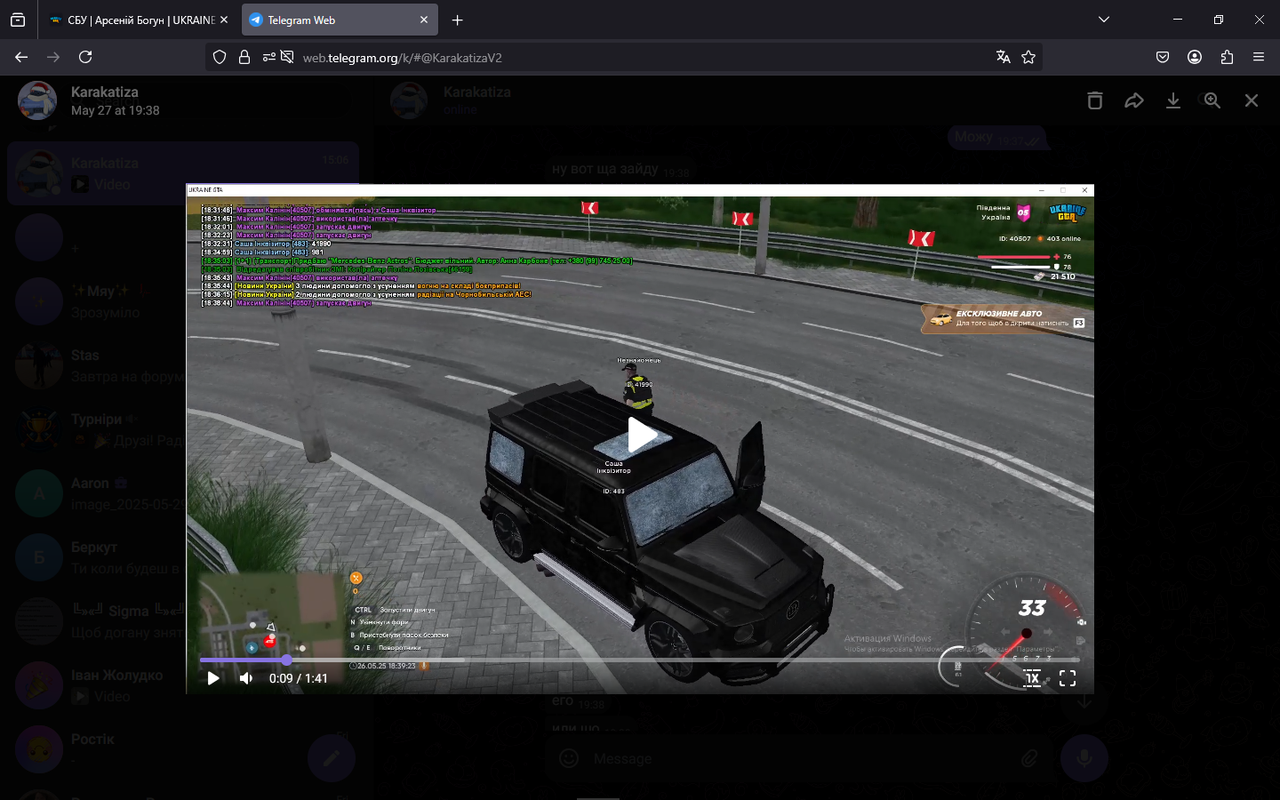Viewport: 1280px width, 800px height.
Task: Enter fullscreen video mode
Action: (x=1067, y=678)
